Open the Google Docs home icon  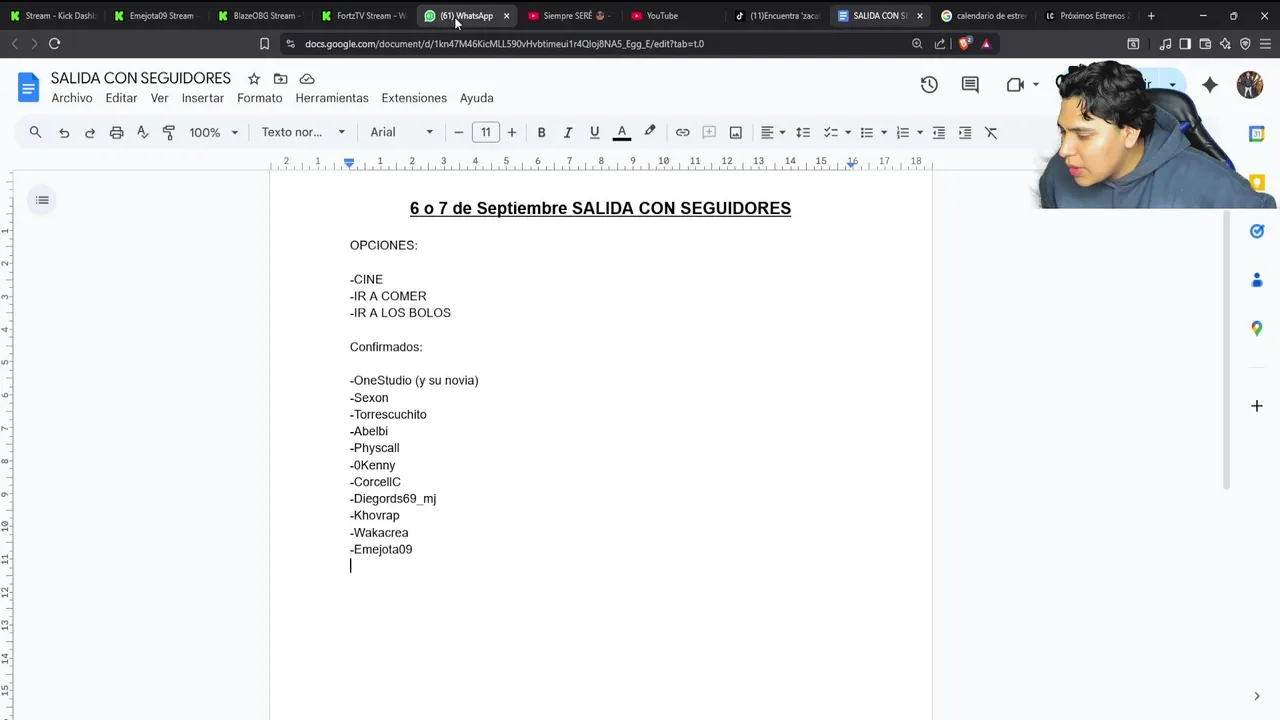(x=28, y=87)
